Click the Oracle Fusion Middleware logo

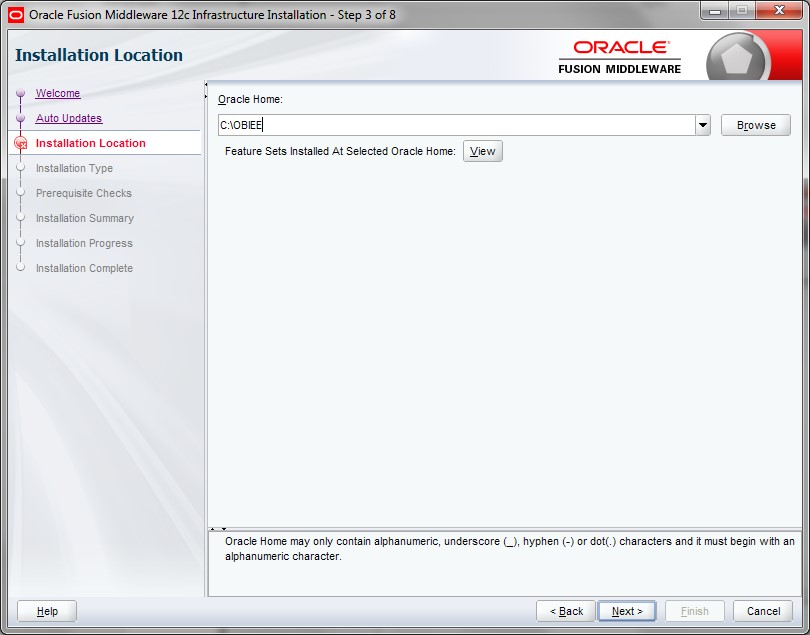pos(619,57)
